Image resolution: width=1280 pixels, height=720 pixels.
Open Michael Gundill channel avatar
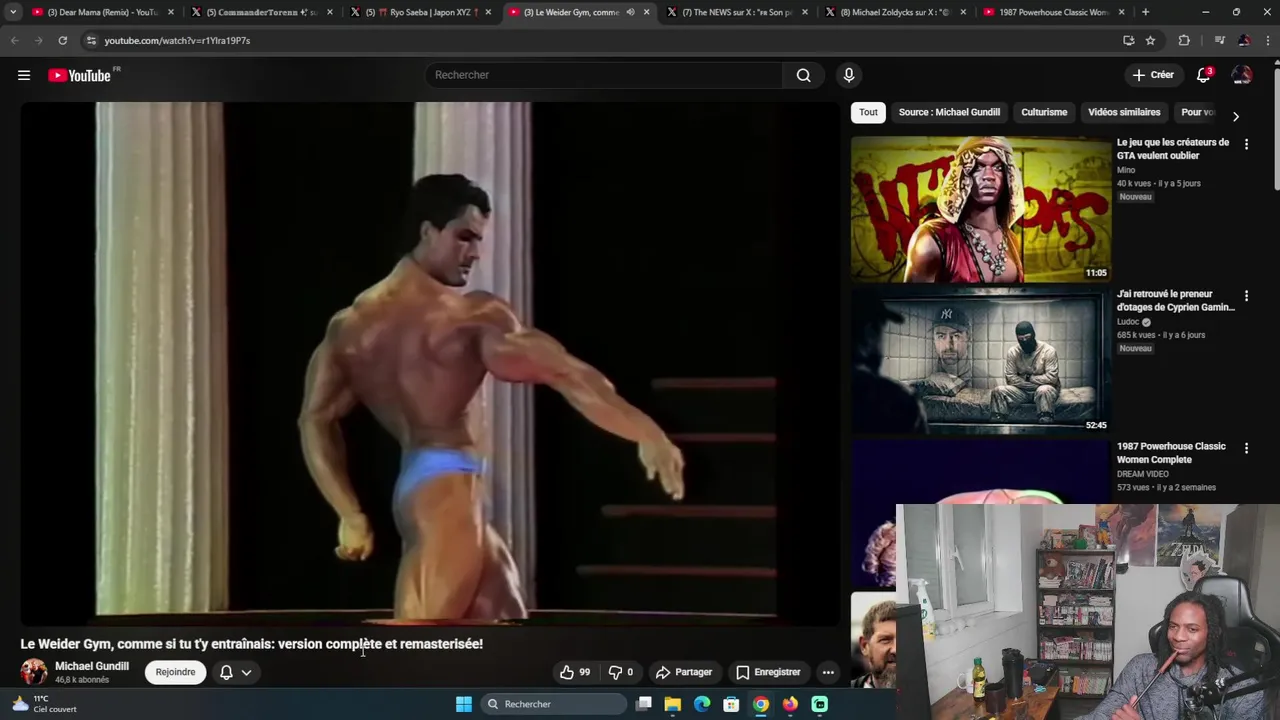tap(34, 672)
